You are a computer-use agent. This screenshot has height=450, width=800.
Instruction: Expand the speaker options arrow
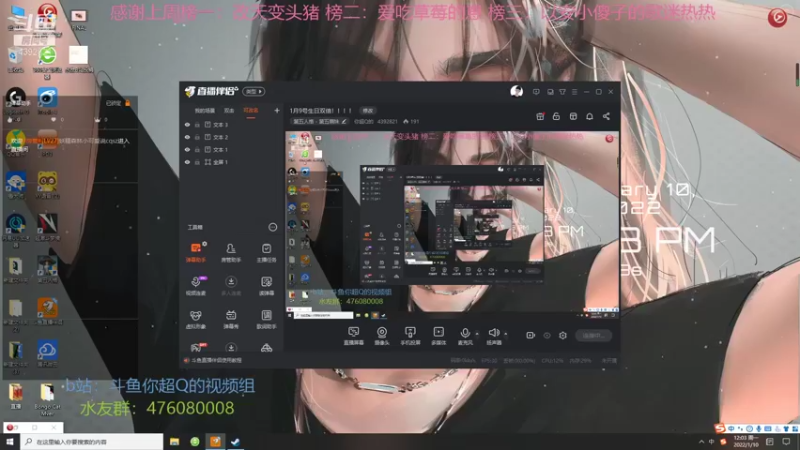pyautogui.click(x=506, y=334)
